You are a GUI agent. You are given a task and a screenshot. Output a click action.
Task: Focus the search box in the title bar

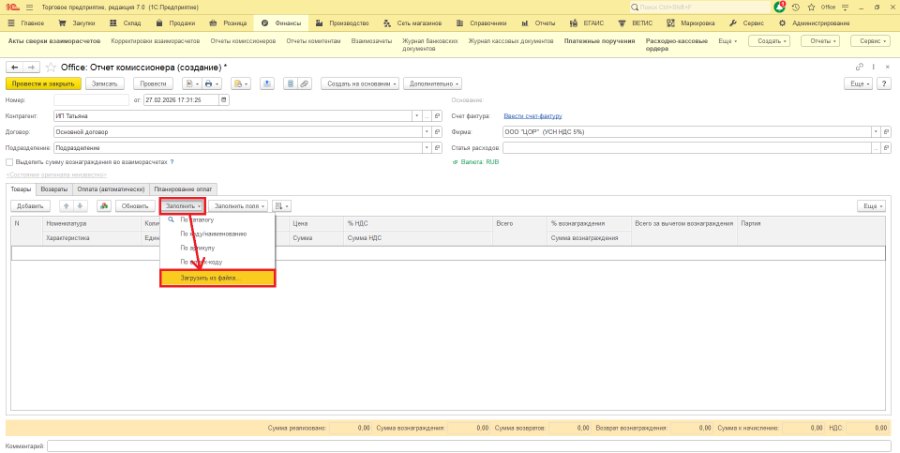click(x=700, y=7)
